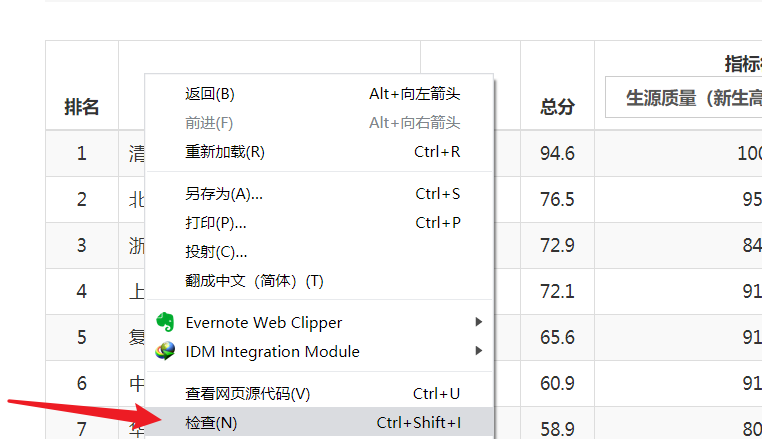Viewport: 762px width, 439px height.
Task: Expand Evernote Web Clipper submenu arrow
Action: [479, 322]
